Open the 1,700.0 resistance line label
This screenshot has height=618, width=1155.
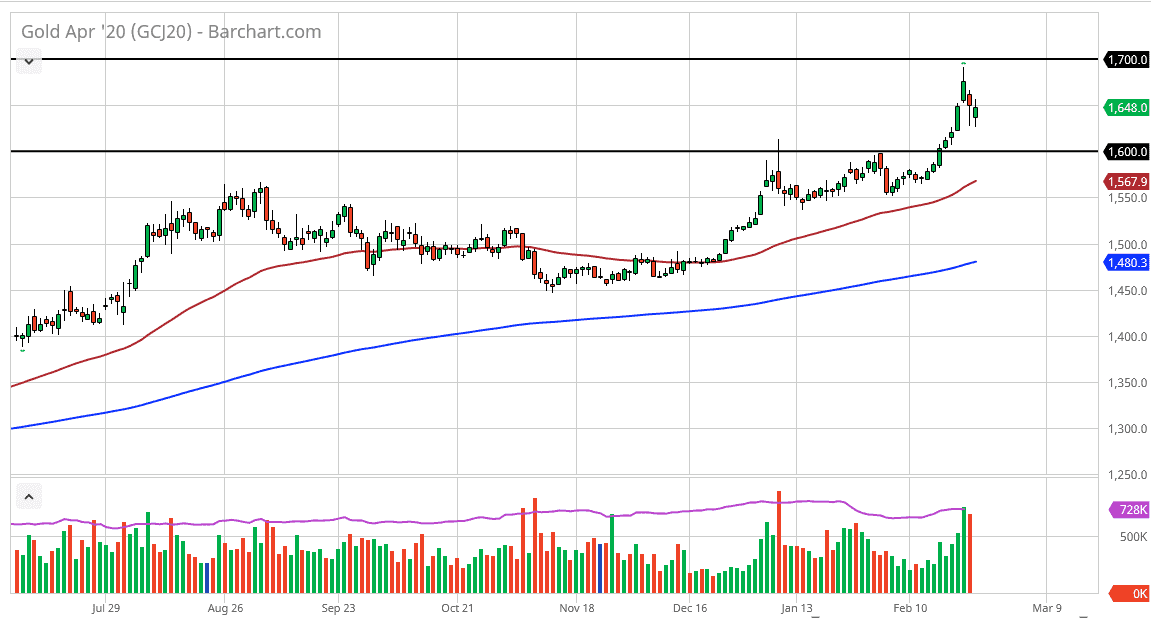tap(1127, 59)
